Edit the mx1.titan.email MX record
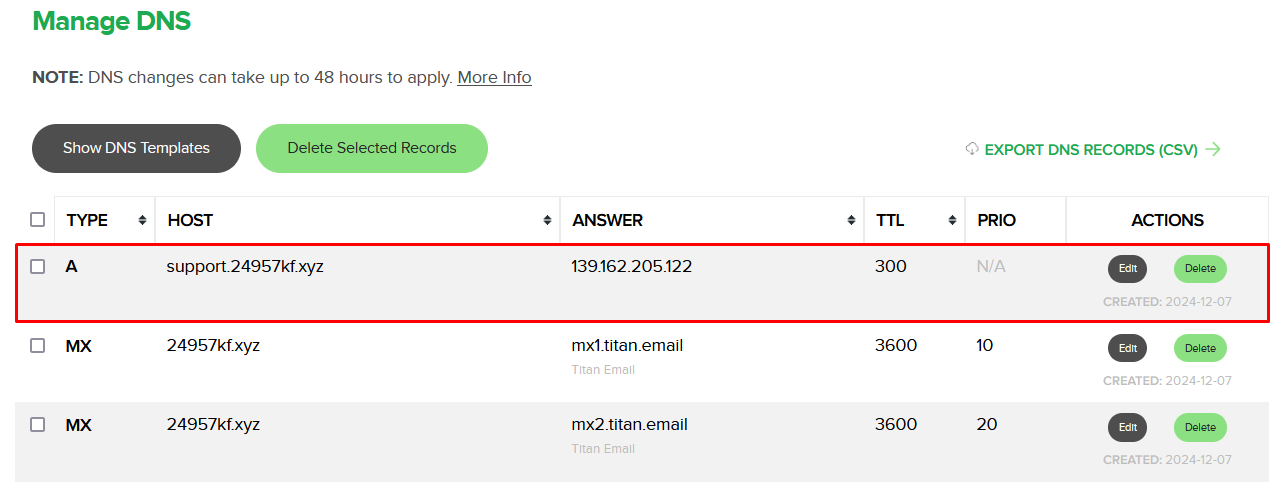The image size is (1285, 490). tap(1127, 348)
